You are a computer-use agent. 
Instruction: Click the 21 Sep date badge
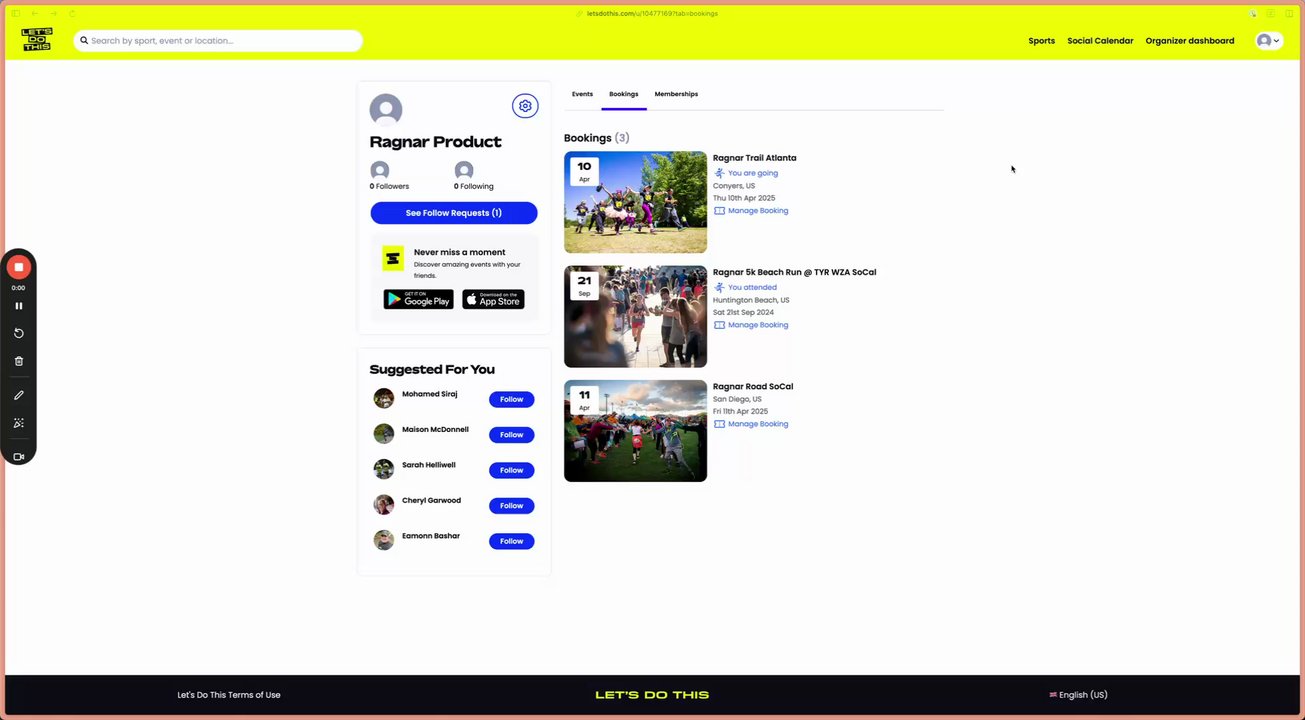584,285
